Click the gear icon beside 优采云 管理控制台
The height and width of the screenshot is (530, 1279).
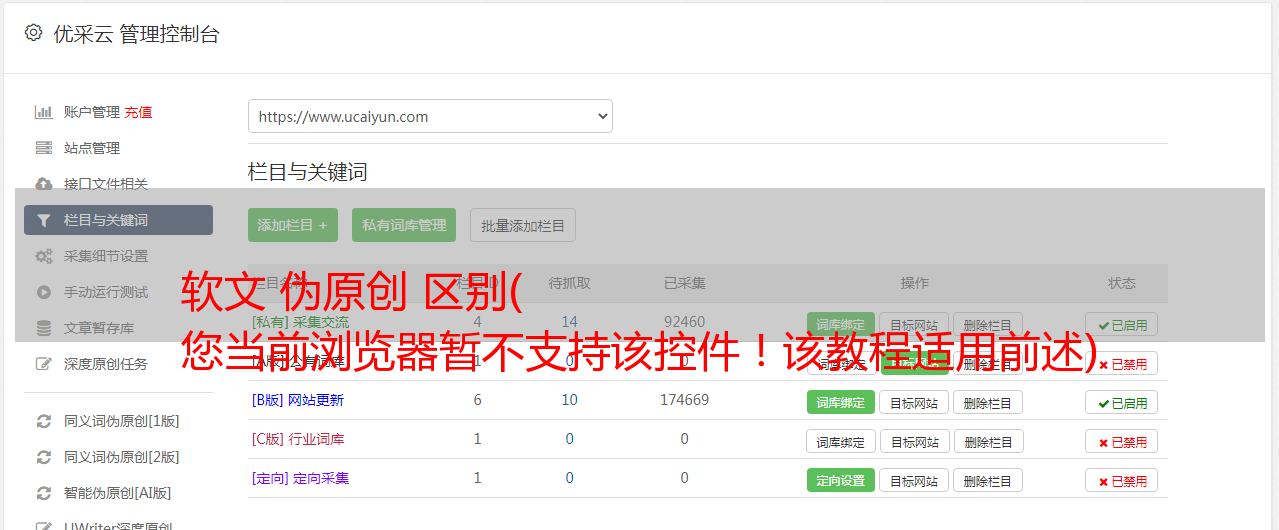pos(33,33)
